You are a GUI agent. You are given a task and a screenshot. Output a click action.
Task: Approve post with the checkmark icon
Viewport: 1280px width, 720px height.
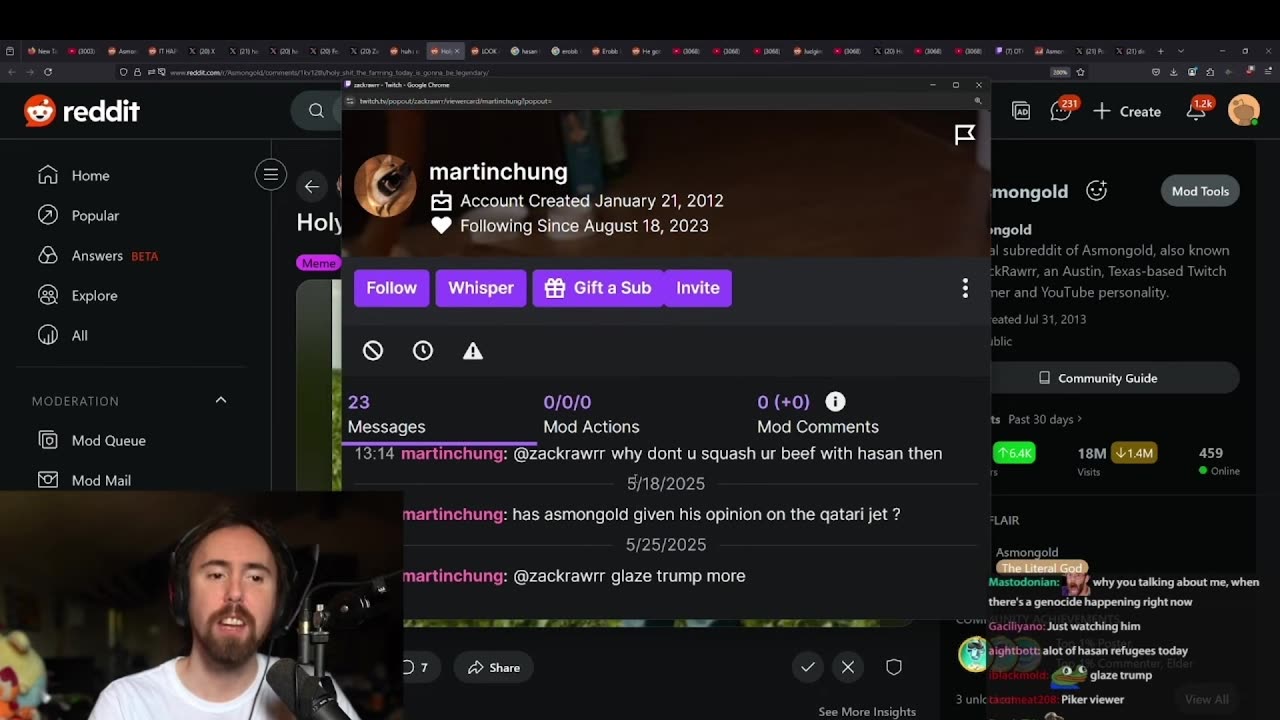coord(808,667)
